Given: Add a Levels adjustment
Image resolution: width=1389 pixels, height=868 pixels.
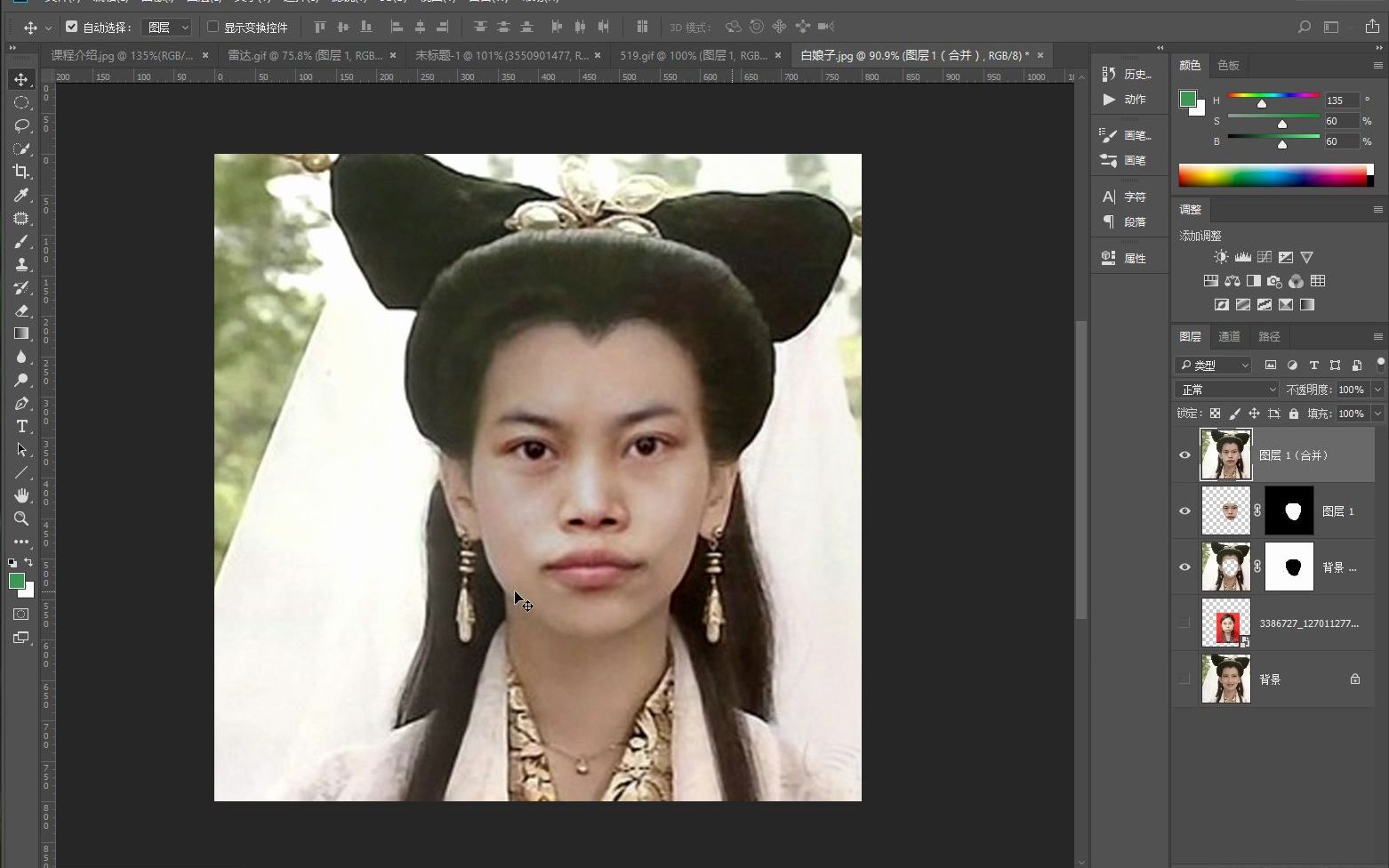Looking at the screenshot, I should [x=1242, y=257].
